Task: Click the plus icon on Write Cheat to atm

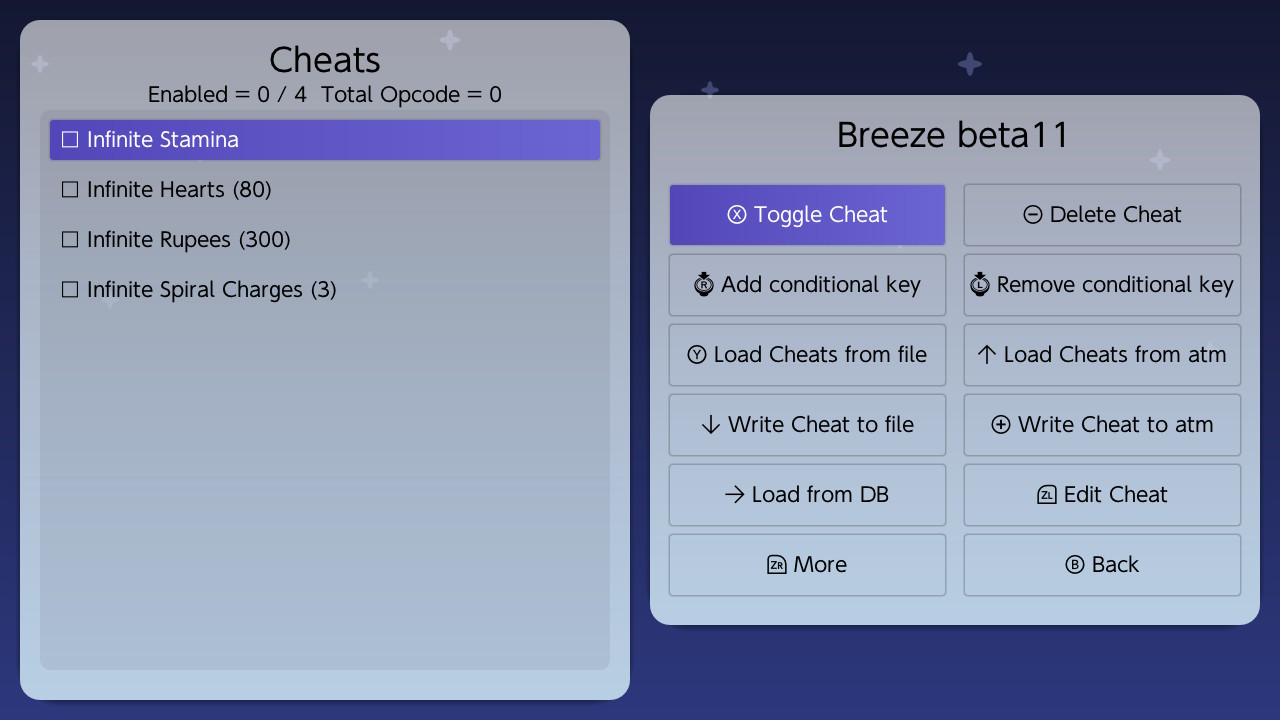Action: point(1001,425)
